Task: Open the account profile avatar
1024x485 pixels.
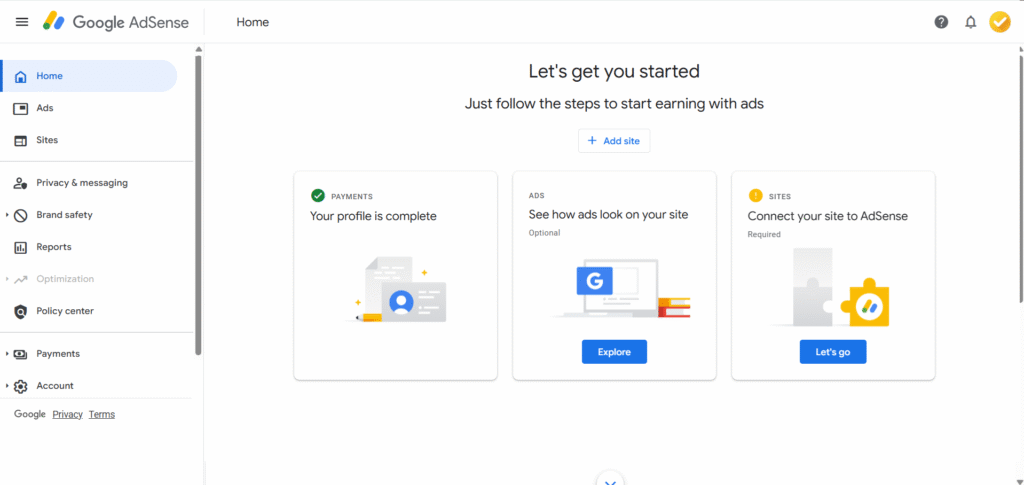Action: pos(999,22)
